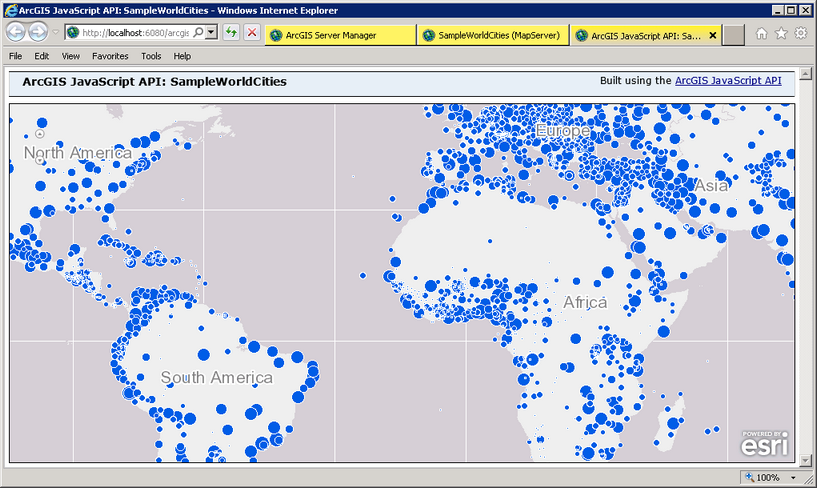Open the Help menu
Image resolution: width=817 pixels, height=488 pixels.
(182, 56)
